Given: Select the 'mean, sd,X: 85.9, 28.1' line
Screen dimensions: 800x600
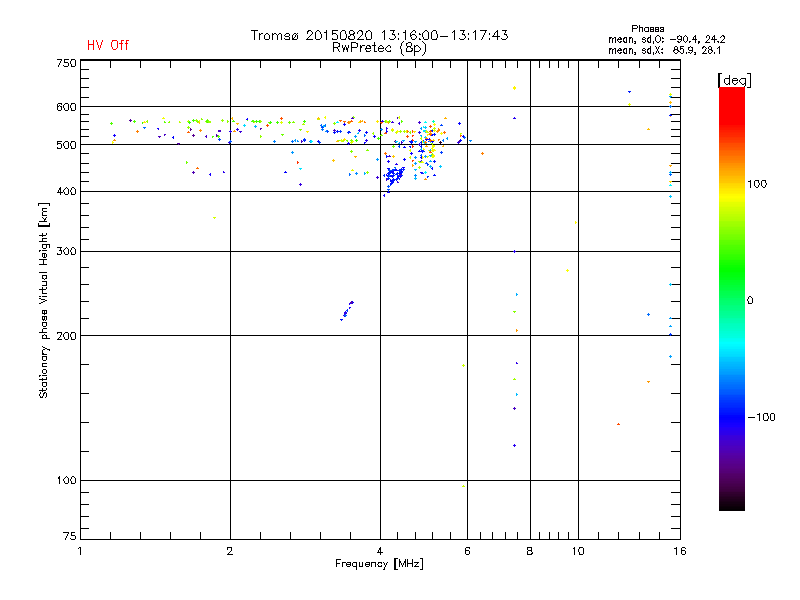Looking at the screenshot, I should [x=664, y=50].
